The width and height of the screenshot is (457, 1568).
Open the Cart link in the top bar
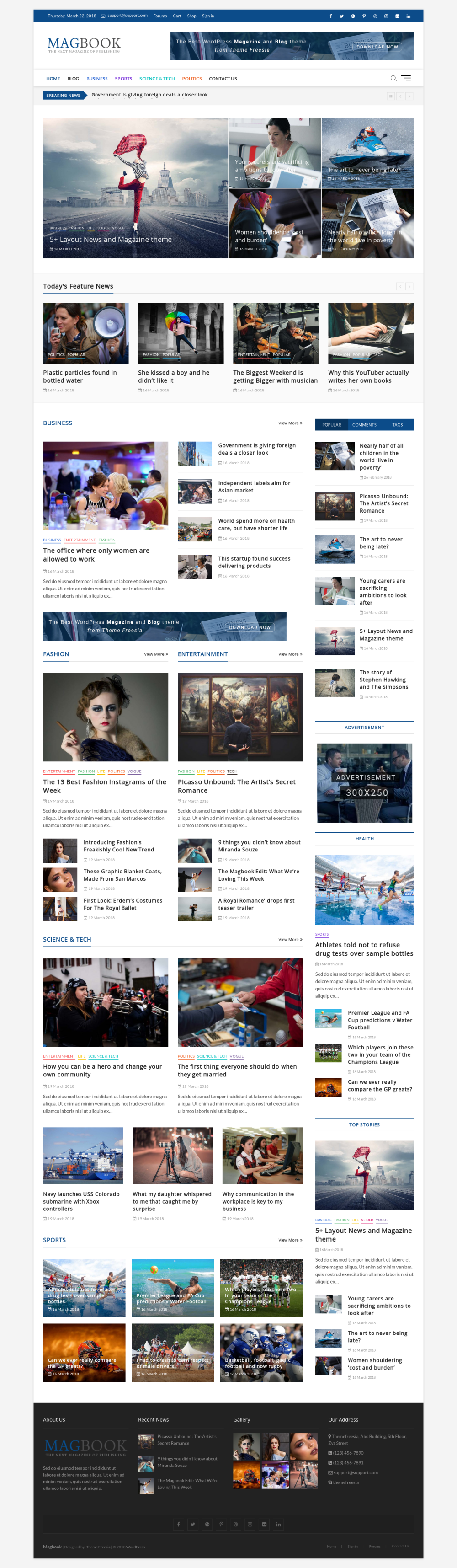(177, 16)
